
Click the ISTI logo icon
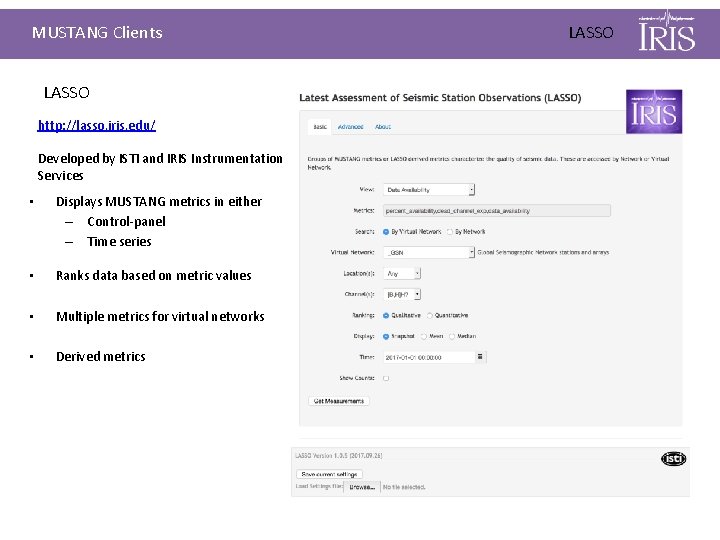pyautogui.click(x=674, y=459)
